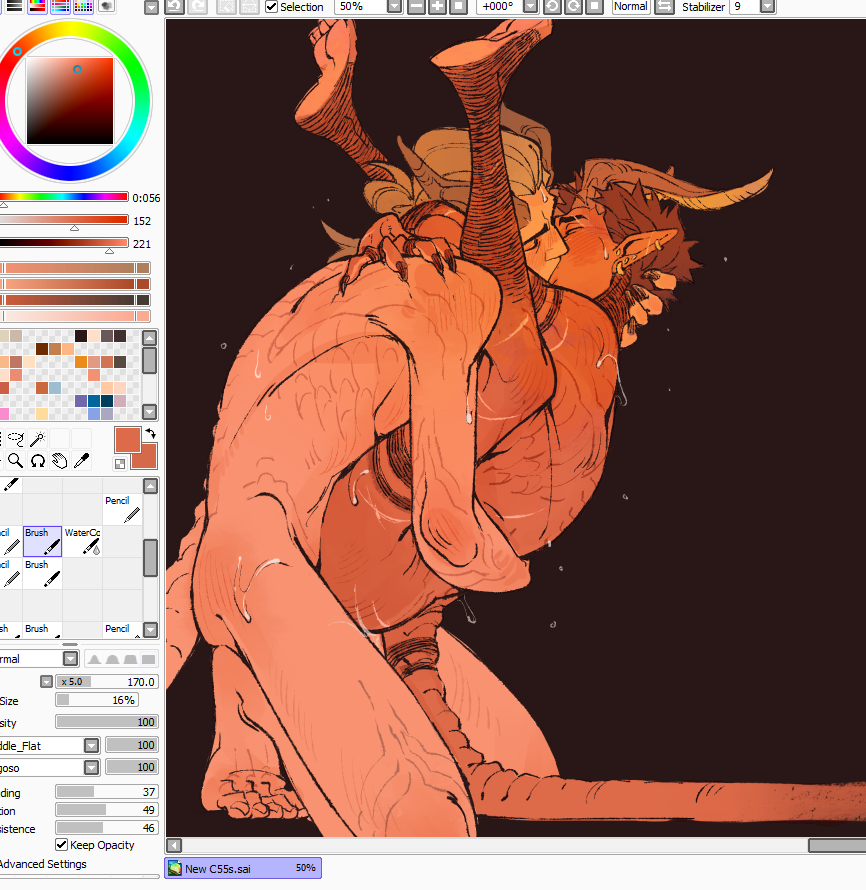Select the Hand pan tool
This screenshot has height=890, width=866.
pos(60,461)
